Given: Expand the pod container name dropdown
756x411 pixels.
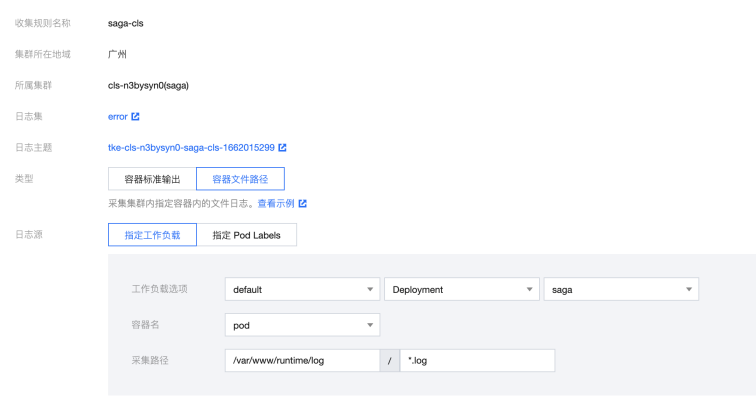Looking at the screenshot, I should [x=302, y=325].
